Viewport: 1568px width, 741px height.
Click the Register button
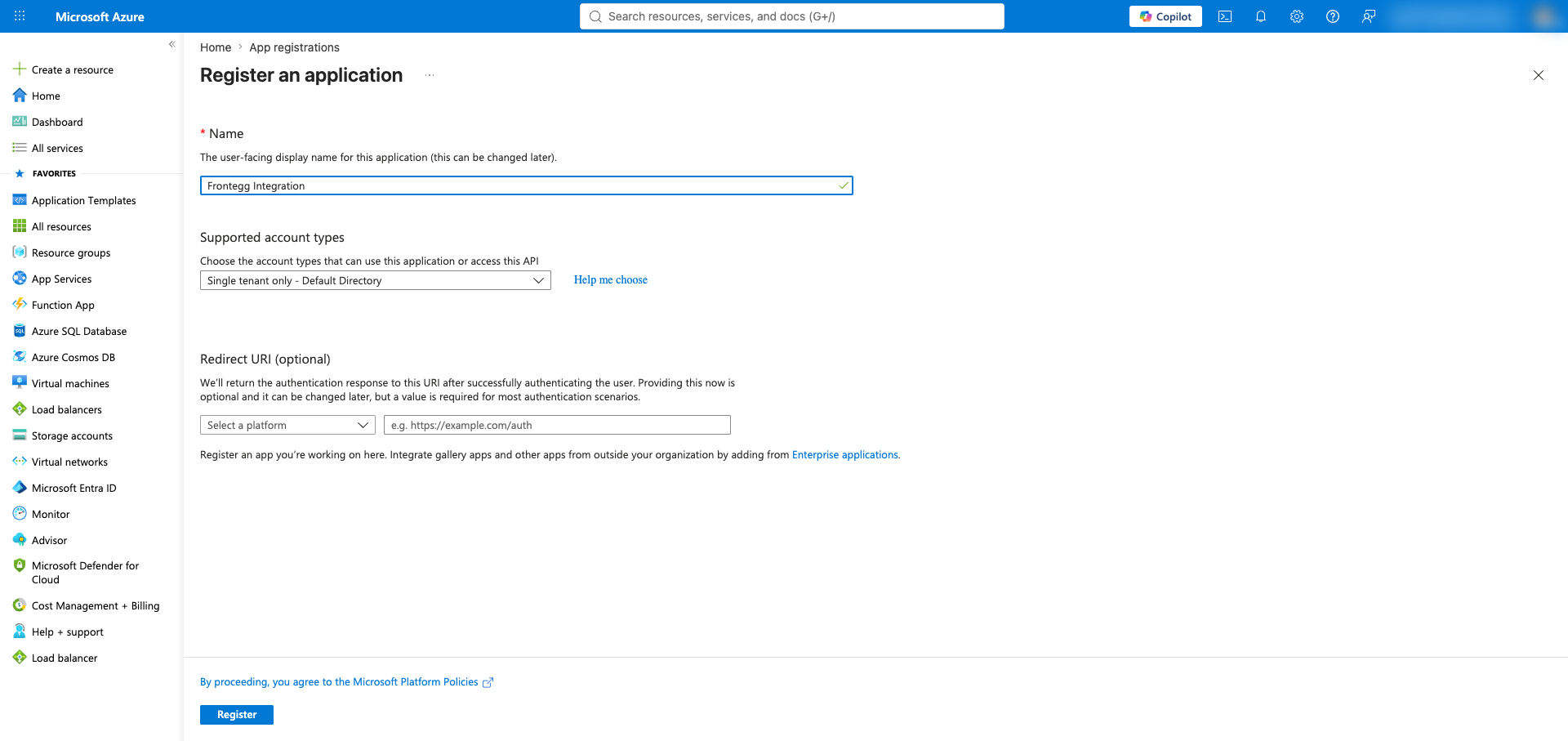coord(237,715)
